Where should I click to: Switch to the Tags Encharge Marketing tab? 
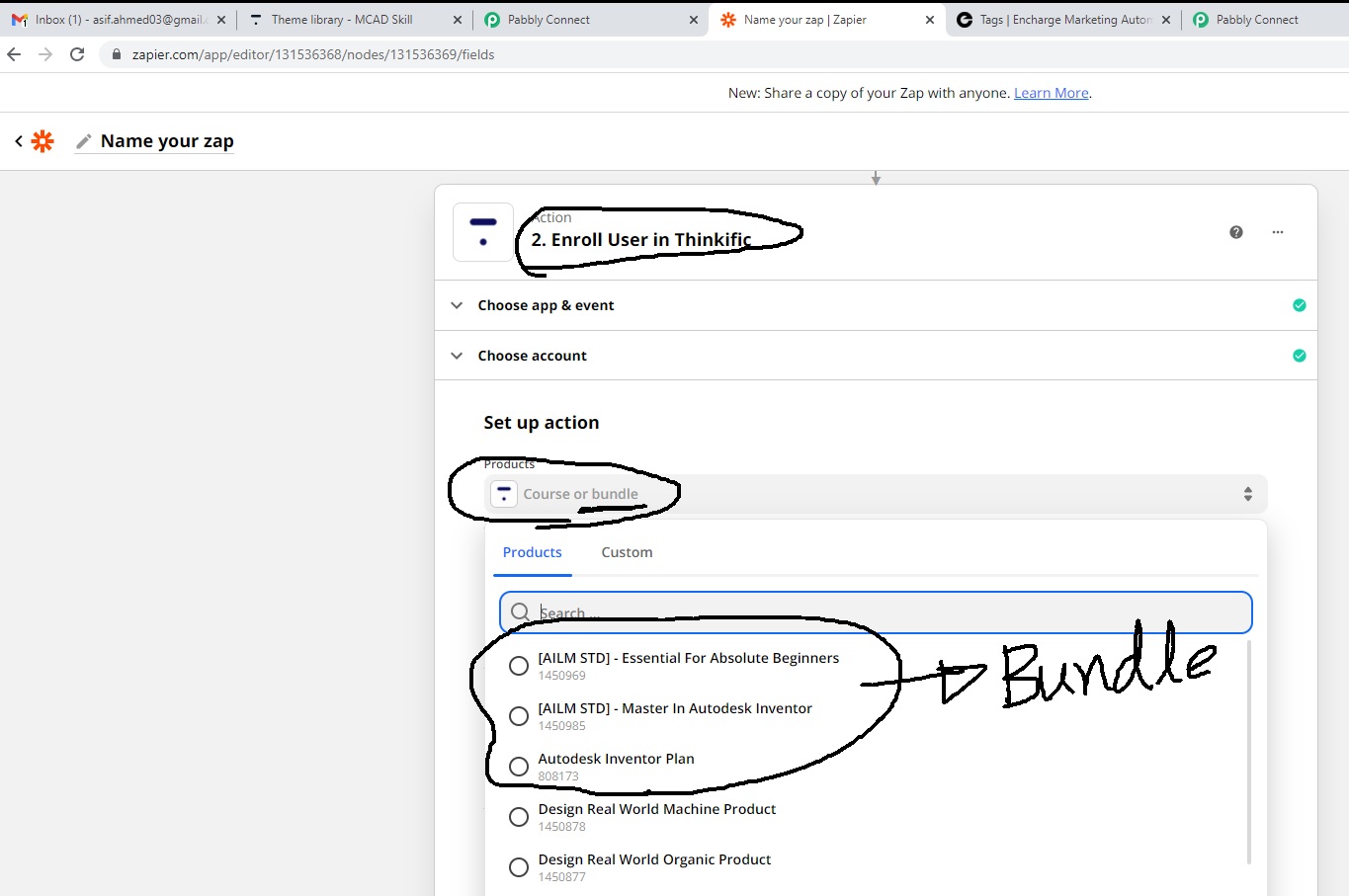point(1062,20)
